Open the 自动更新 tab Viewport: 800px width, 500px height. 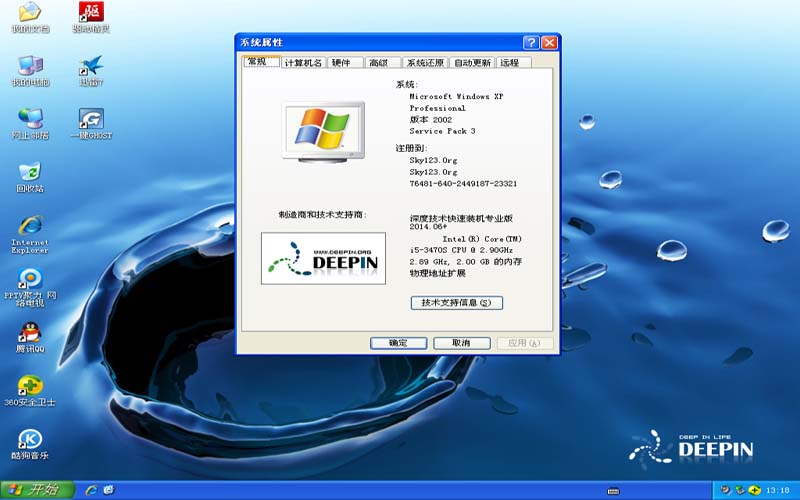(x=472, y=62)
